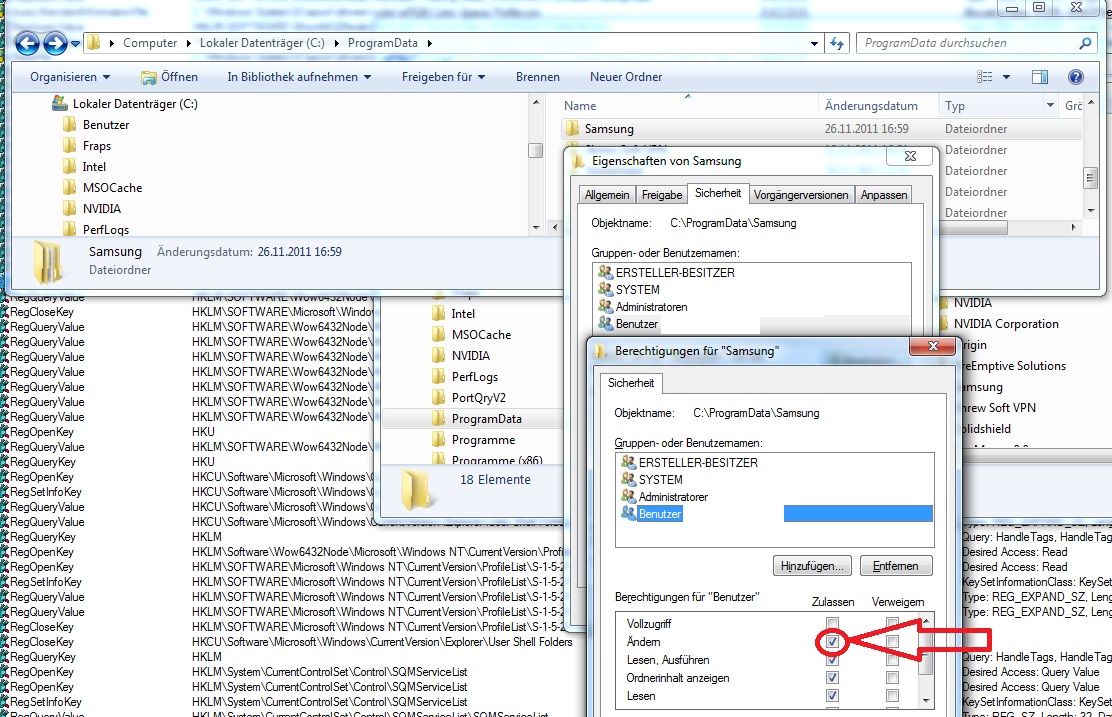Click the Samsung folder icon in the file list

[572, 128]
